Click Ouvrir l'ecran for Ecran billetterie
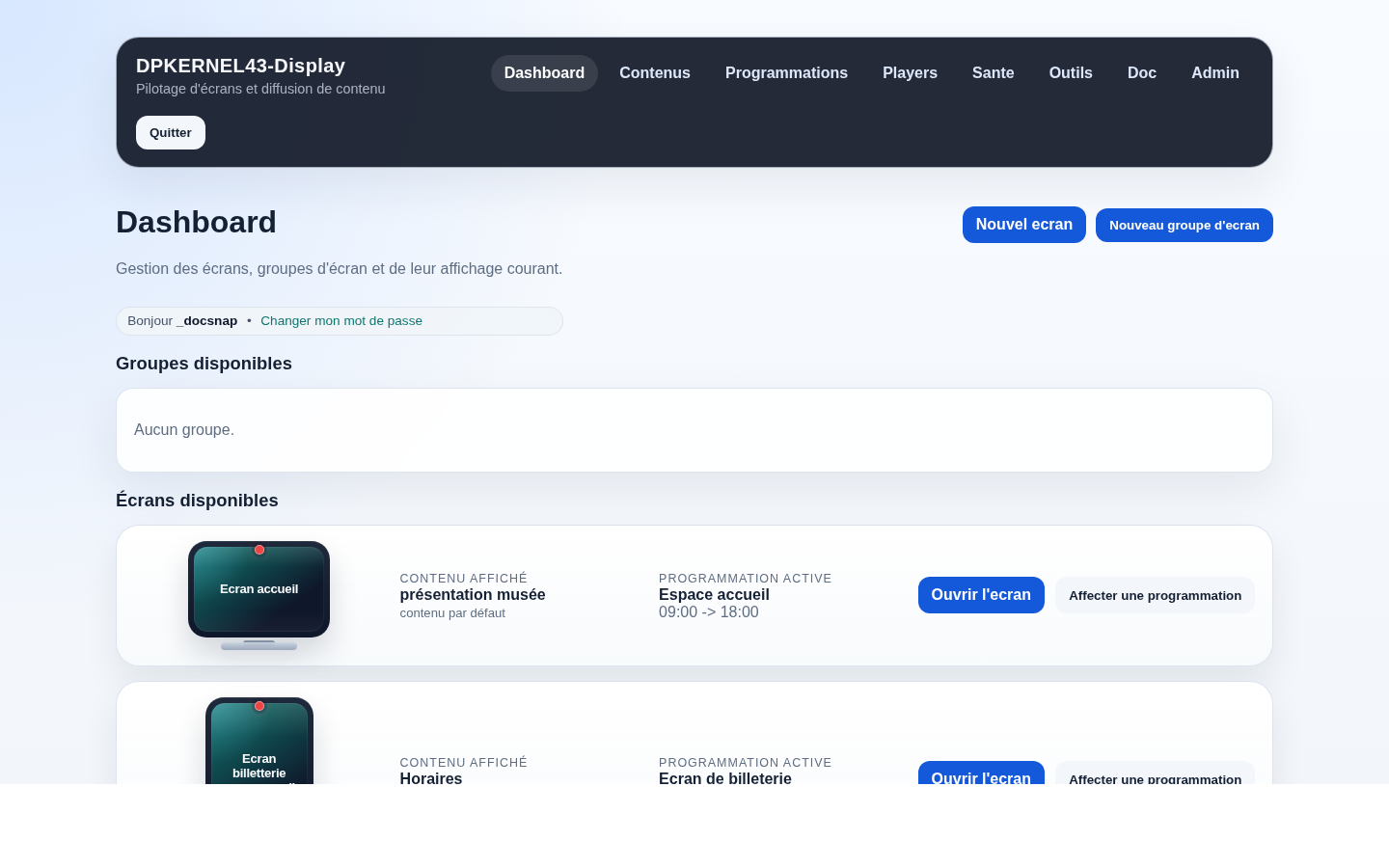Screen dimensions: 1389x868 tap(981, 773)
